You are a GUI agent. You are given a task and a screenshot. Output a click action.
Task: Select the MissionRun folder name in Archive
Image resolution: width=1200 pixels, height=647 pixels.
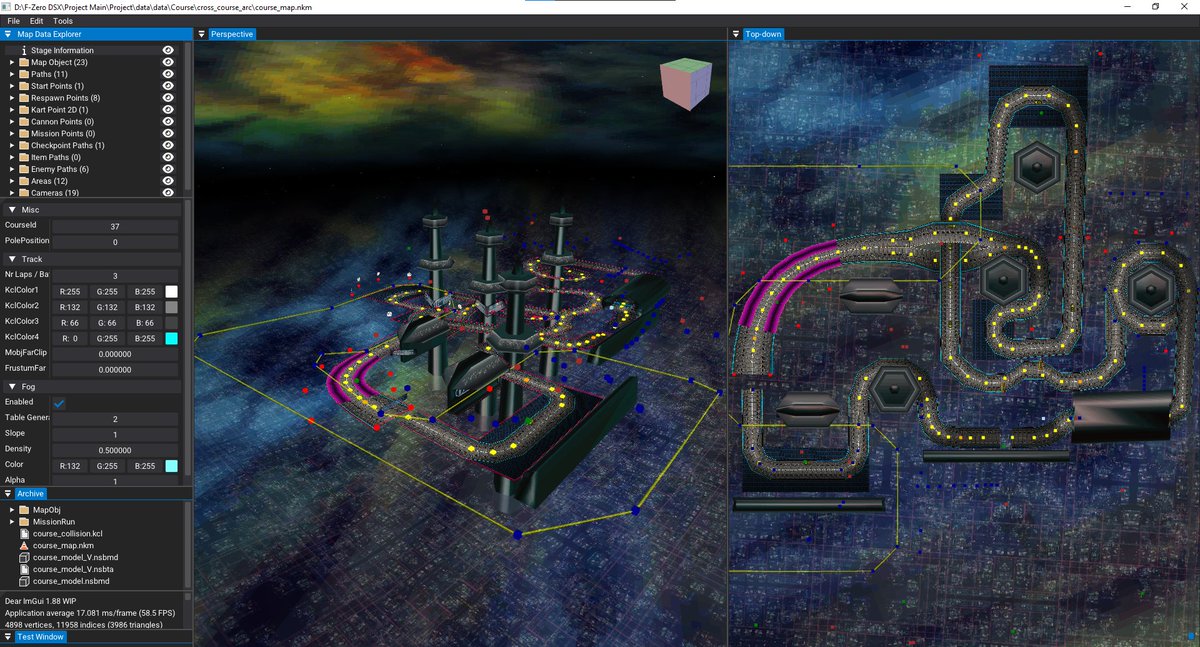coord(54,521)
